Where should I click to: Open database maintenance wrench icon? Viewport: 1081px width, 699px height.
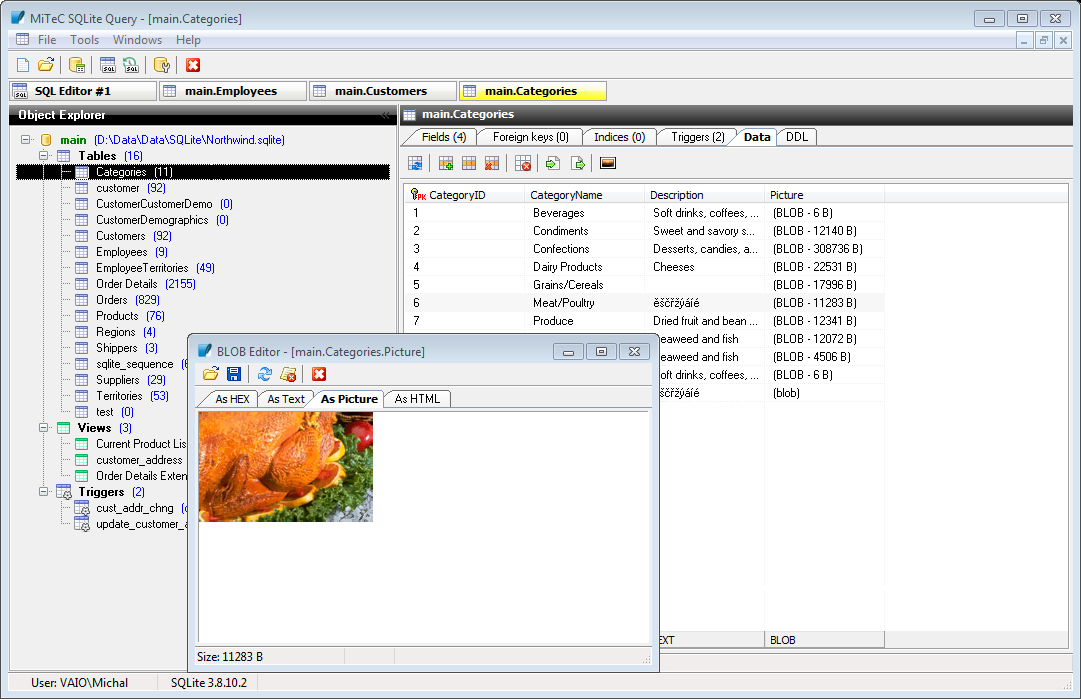(162, 65)
